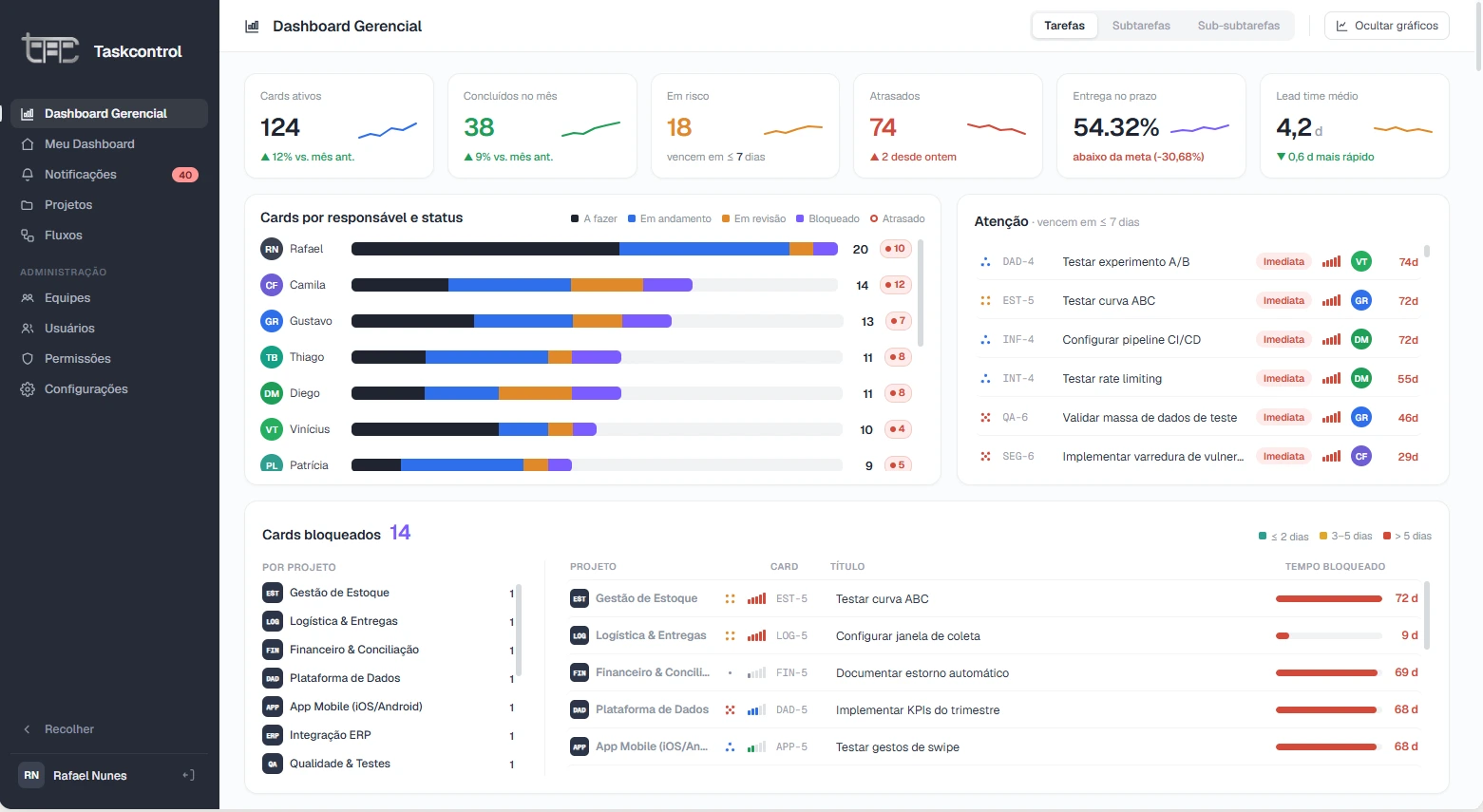
Task: Click the 72 d blocked-time bar for EST-5
Action: (x=1328, y=599)
